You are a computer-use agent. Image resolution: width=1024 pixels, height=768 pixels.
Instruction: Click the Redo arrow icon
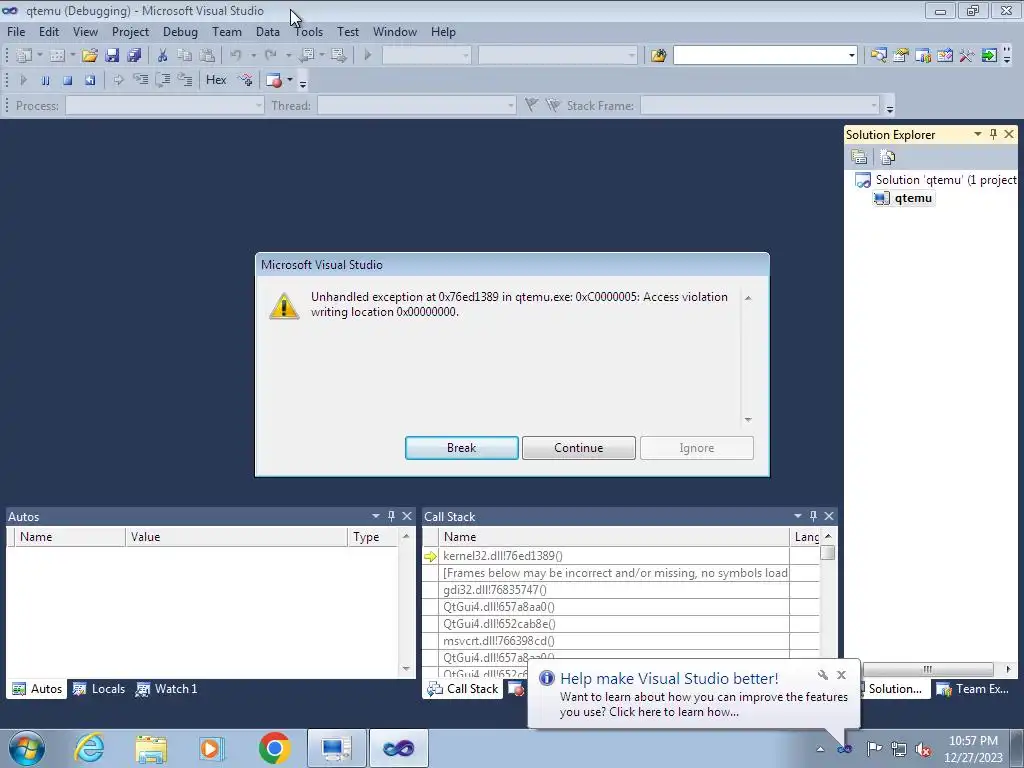pyautogui.click(x=271, y=56)
